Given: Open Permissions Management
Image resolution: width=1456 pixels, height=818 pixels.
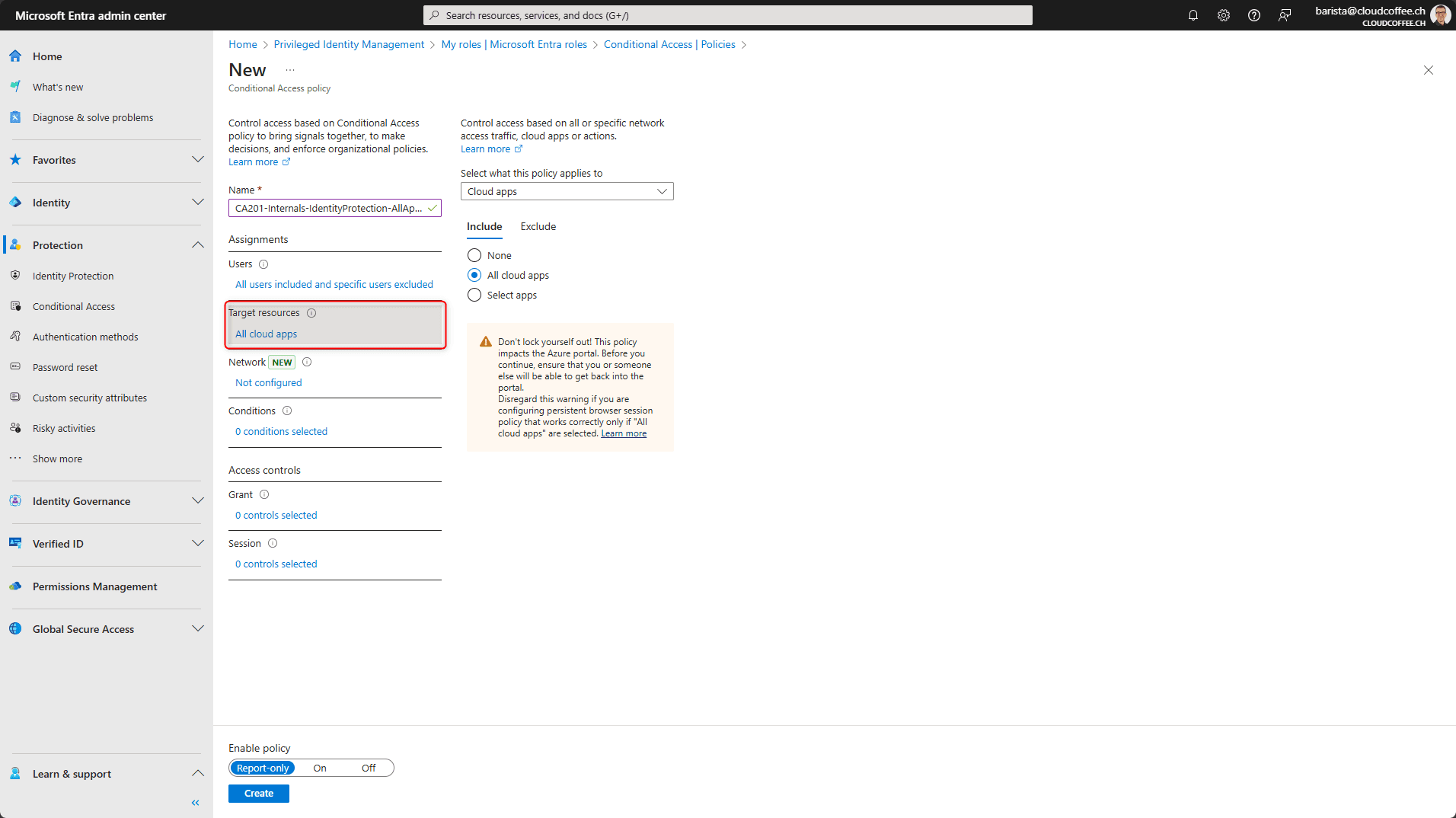Looking at the screenshot, I should (94, 586).
